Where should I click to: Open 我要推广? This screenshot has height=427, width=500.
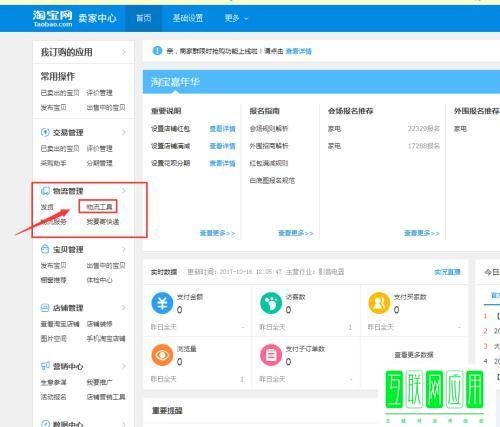click(99, 382)
